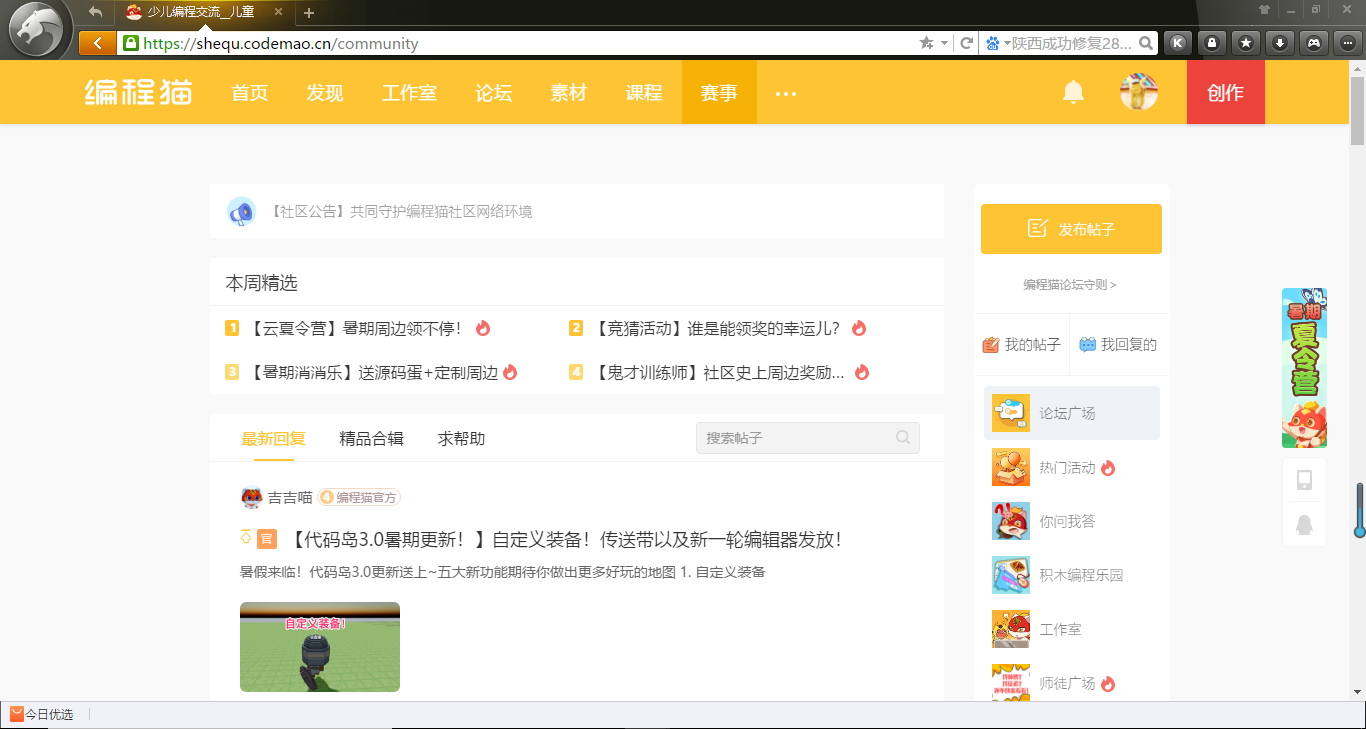1366x729 pixels.
Task: Open the 【云夏令营】暑期周边领不停 post
Action: (x=354, y=328)
